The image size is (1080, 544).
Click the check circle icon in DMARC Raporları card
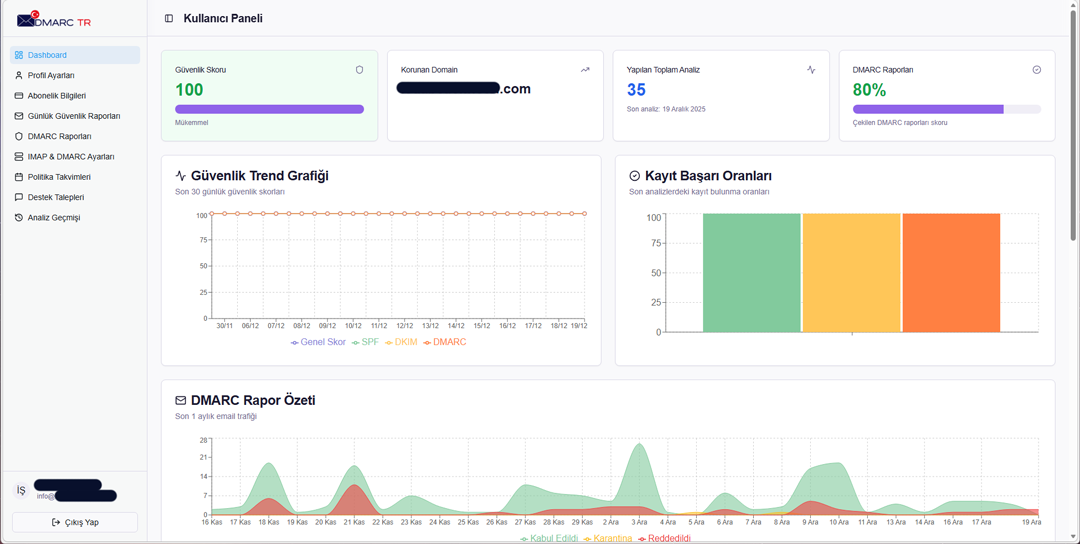(1036, 70)
